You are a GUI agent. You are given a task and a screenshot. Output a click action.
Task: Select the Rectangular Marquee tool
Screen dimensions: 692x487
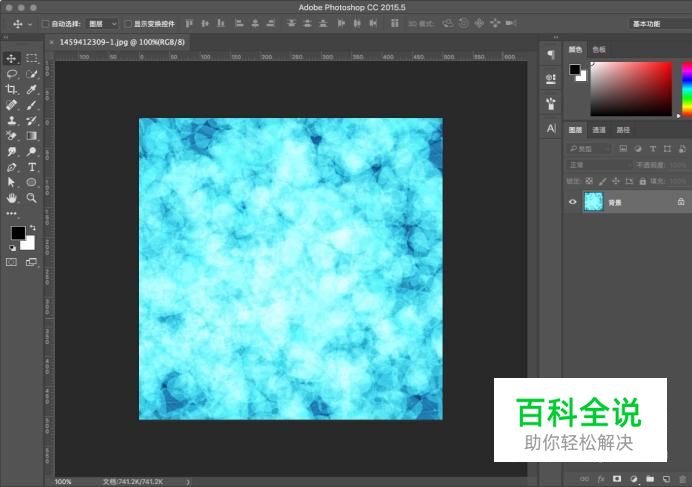pyautogui.click(x=32, y=59)
